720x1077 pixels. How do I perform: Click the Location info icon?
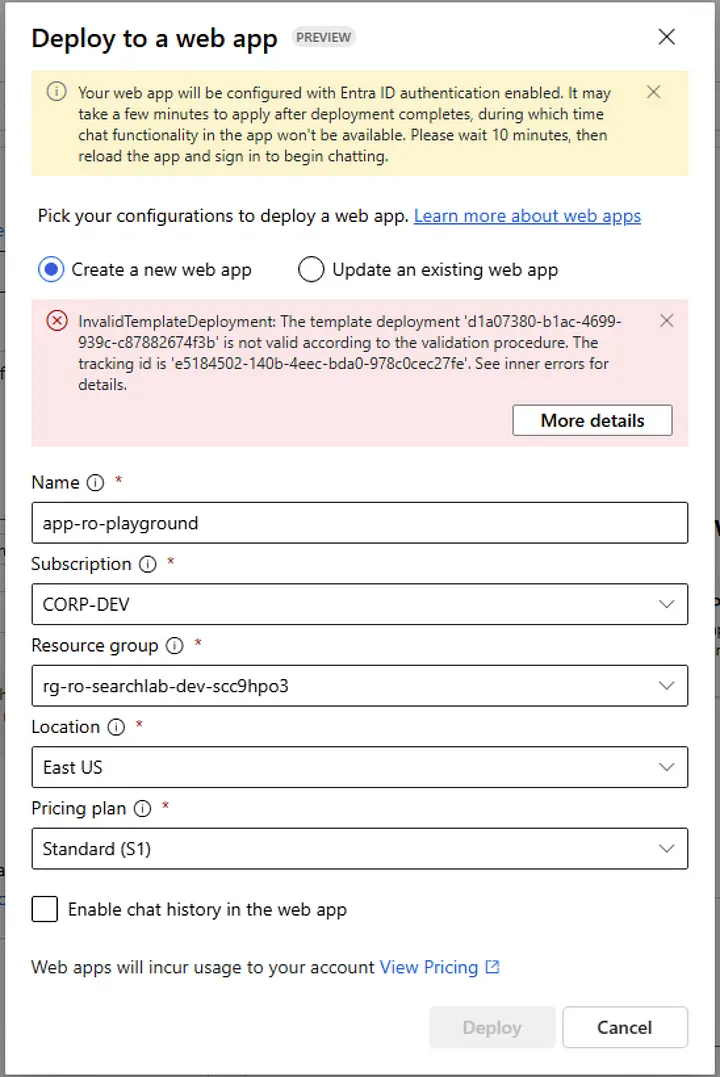pyautogui.click(x=116, y=728)
